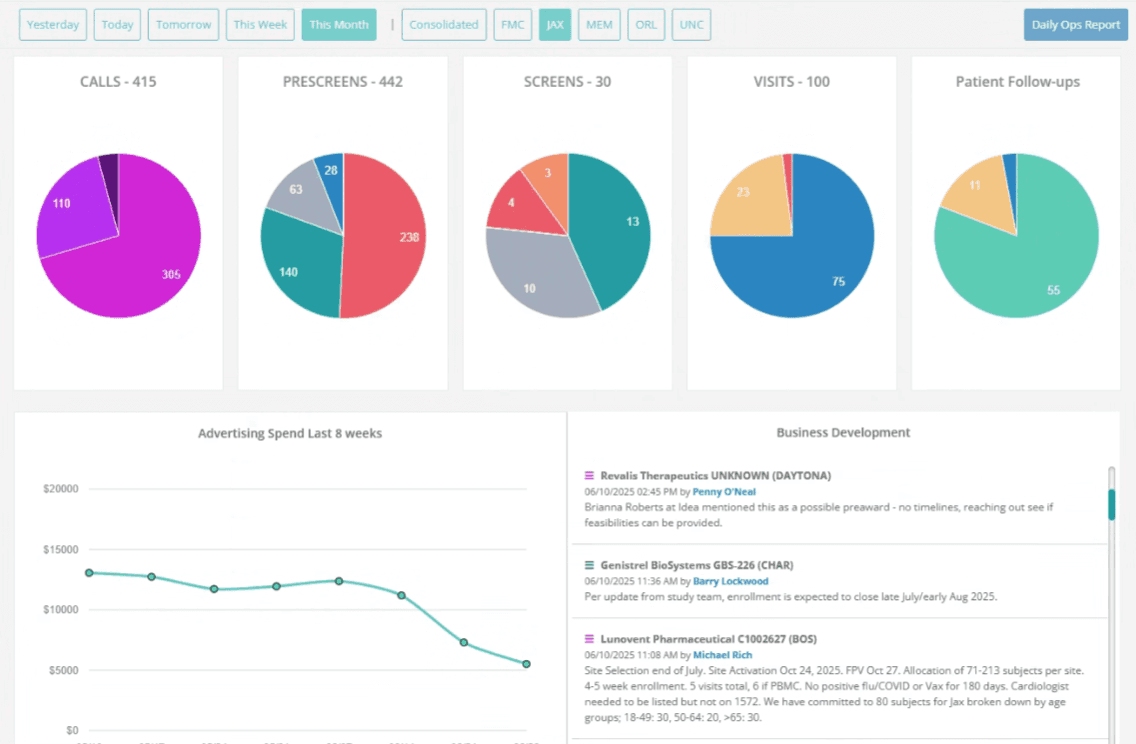Screen dimensions: 1136x744
Task: Click the first point on advertising spend line
Action: click(x=89, y=573)
